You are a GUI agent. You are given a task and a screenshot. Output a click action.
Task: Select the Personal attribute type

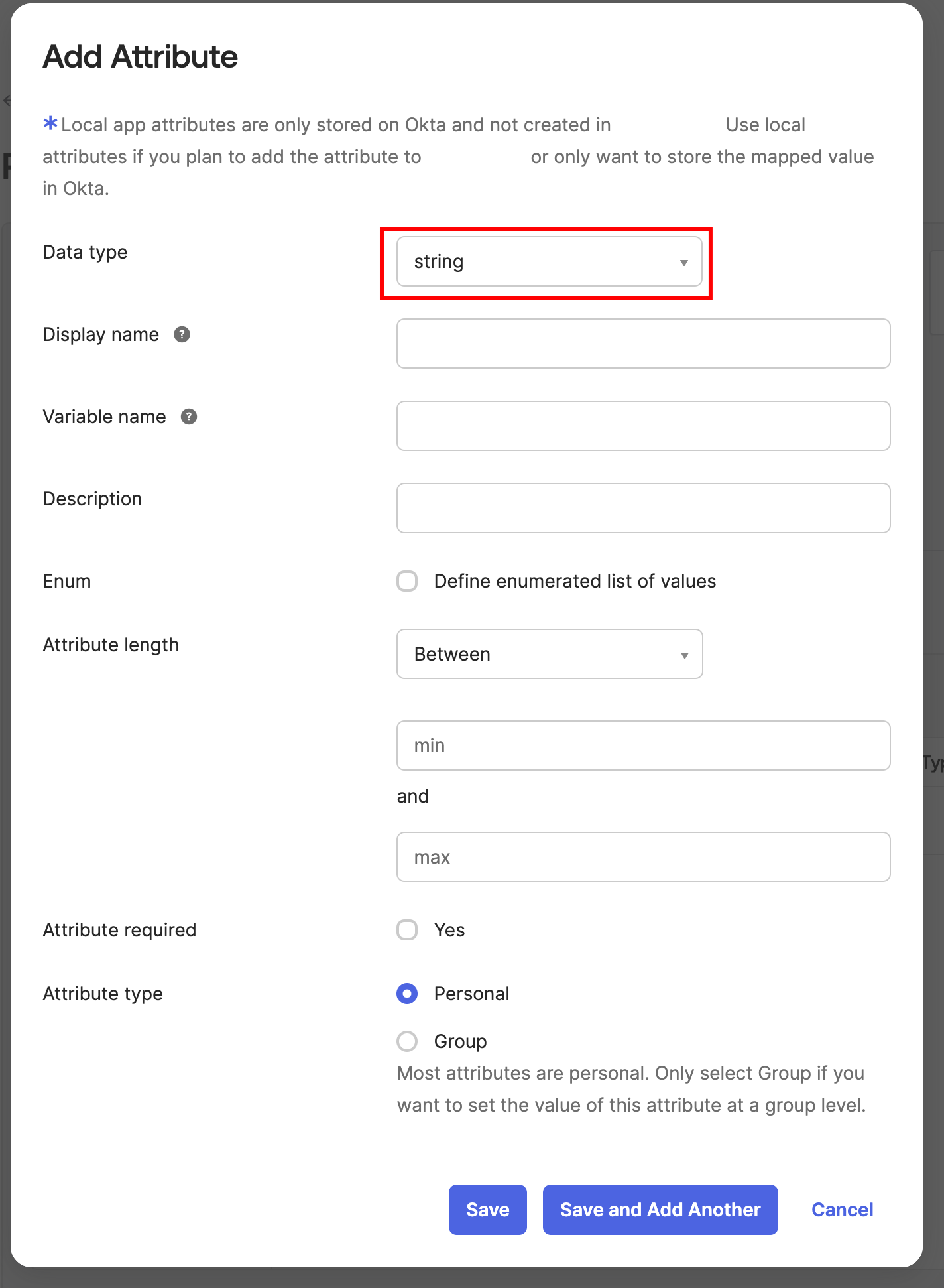[407, 994]
